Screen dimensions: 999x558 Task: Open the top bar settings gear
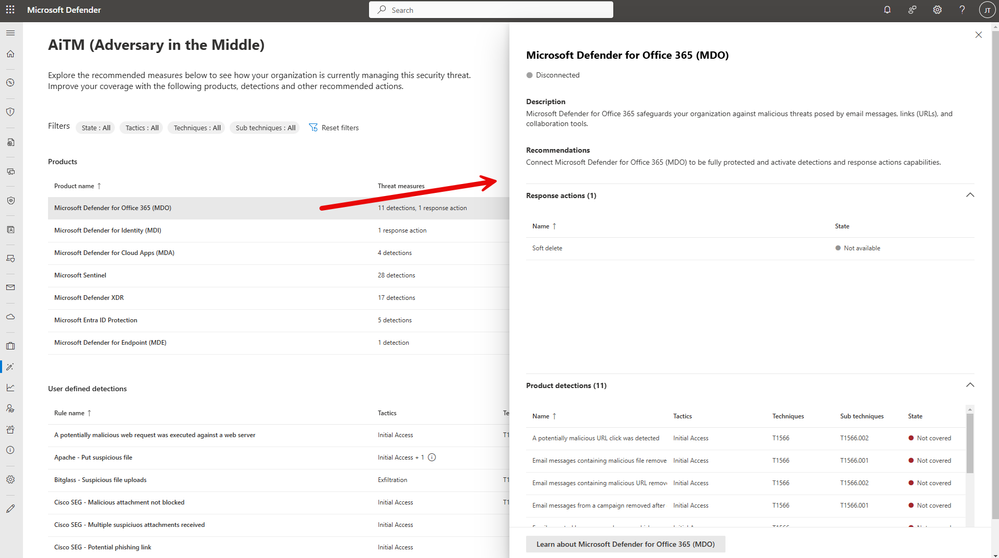937,10
